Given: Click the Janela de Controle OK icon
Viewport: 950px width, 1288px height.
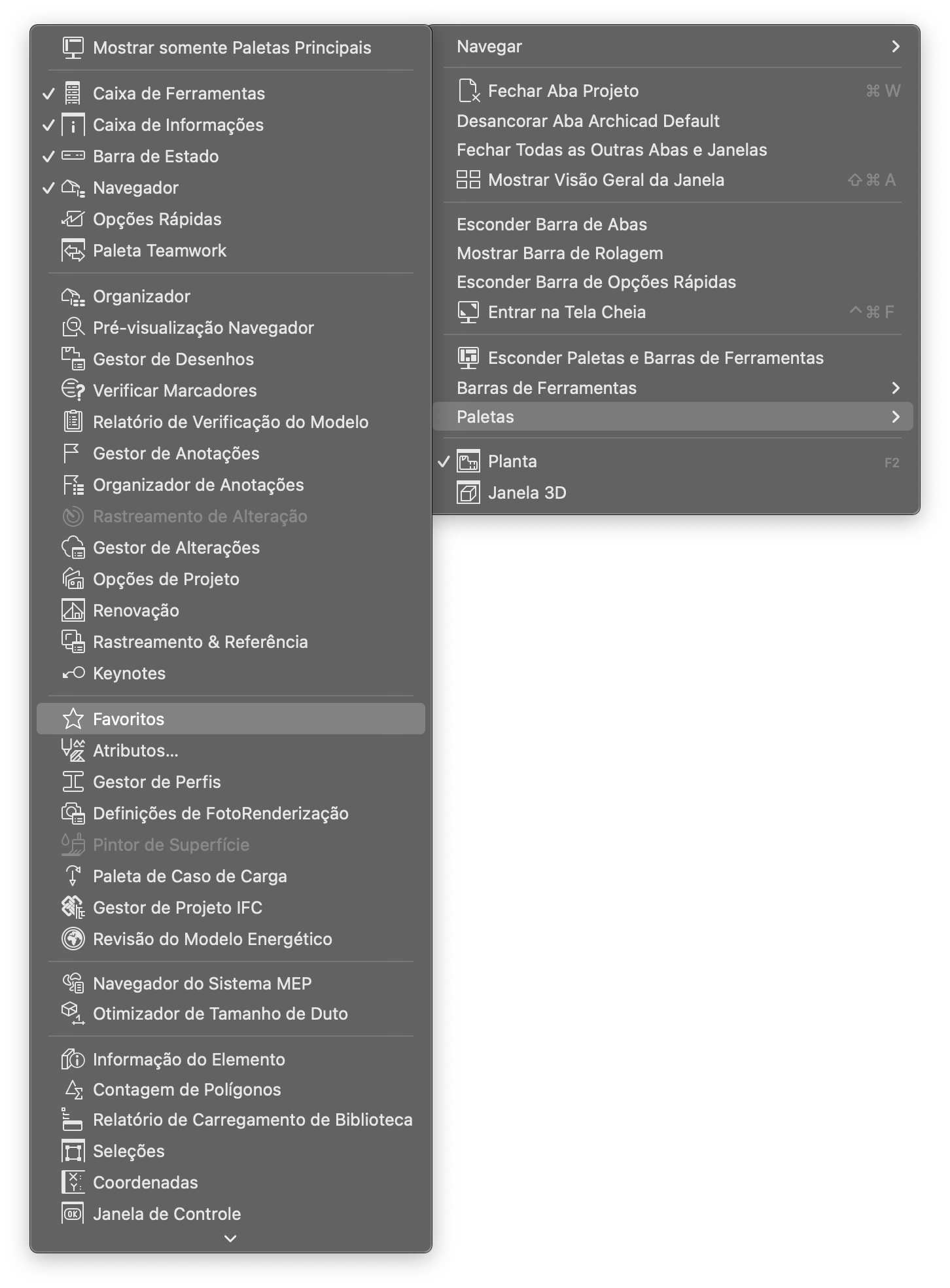Looking at the screenshot, I should point(73,1213).
